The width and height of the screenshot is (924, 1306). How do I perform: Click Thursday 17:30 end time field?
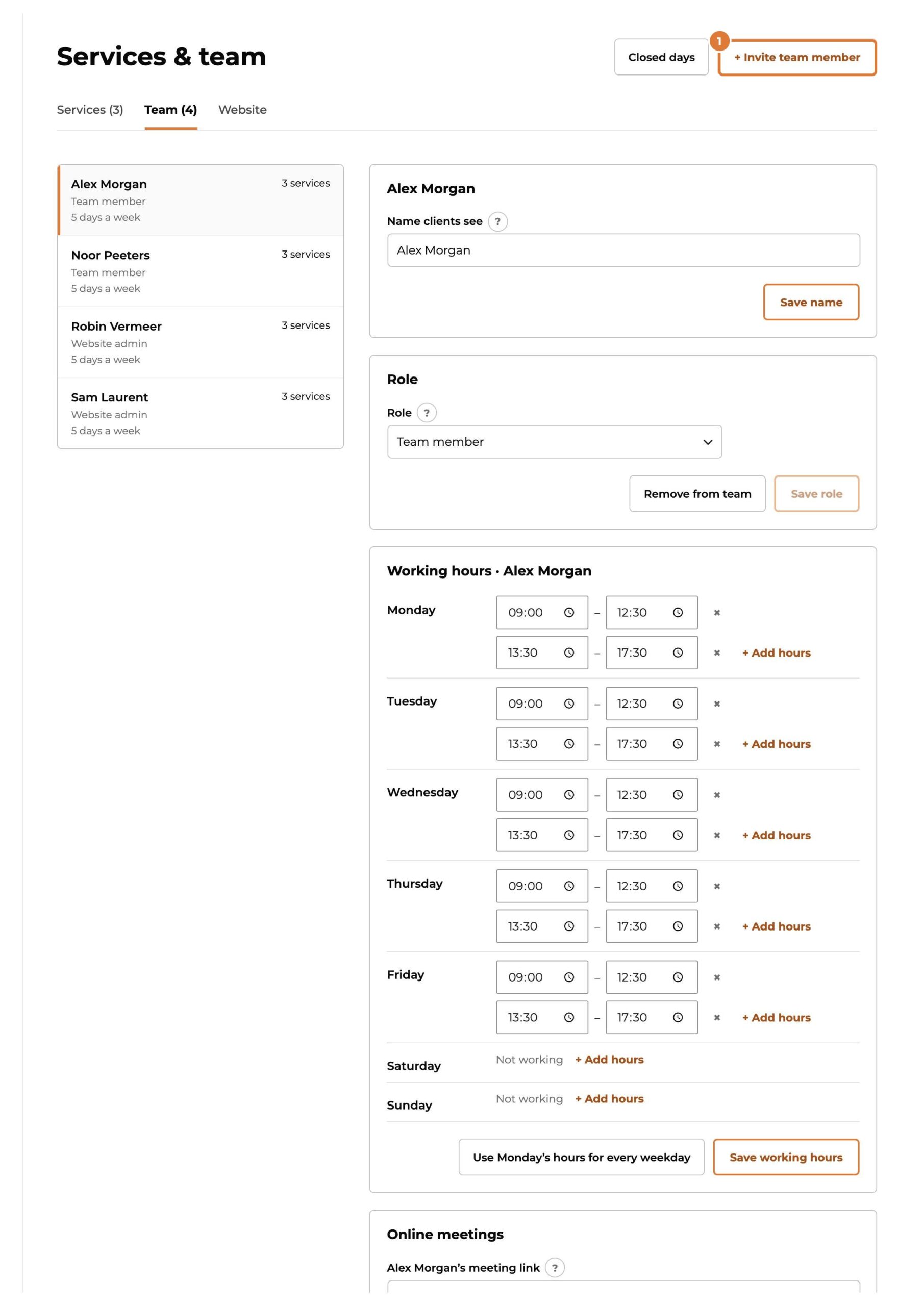click(x=652, y=926)
